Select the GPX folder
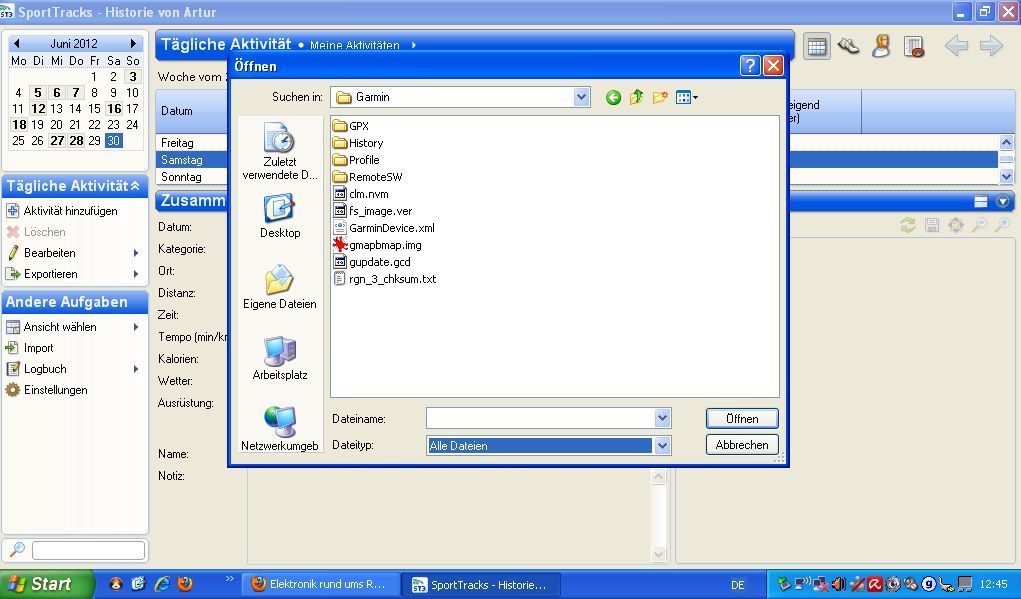Image resolution: width=1021 pixels, height=599 pixels. point(359,126)
